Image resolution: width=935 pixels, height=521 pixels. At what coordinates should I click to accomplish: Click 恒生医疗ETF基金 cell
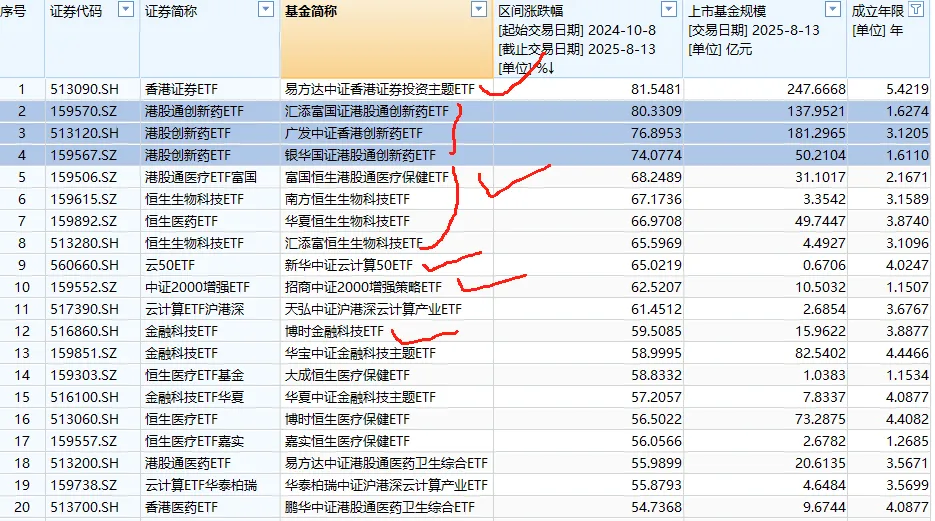(x=194, y=376)
